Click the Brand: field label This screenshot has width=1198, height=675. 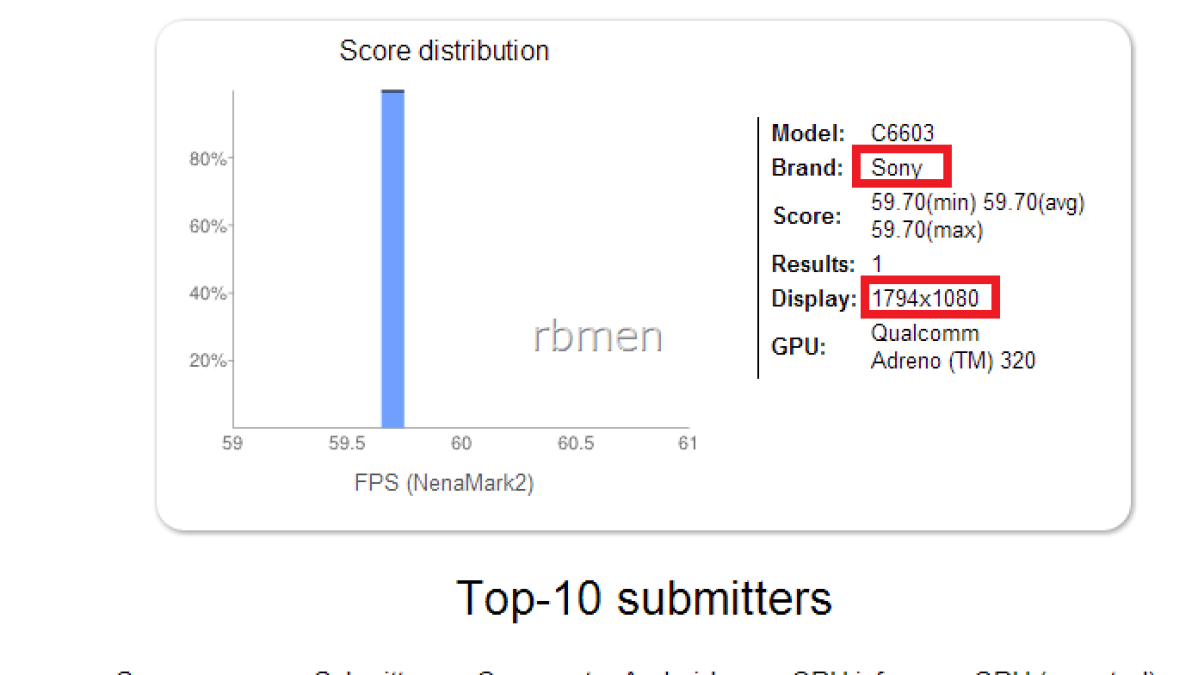pyautogui.click(x=807, y=168)
